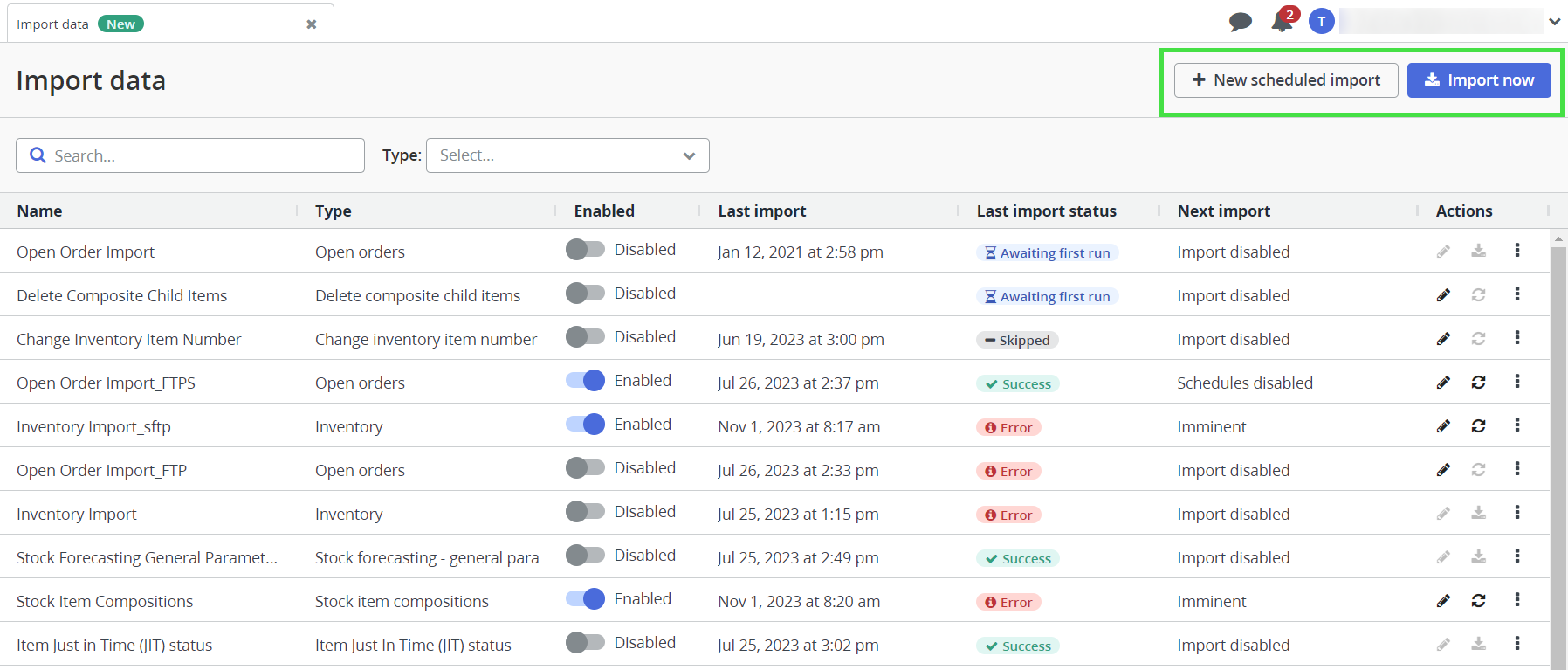This screenshot has width=1568, height=670.
Task: Select the Import data tab
Action: point(53,24)
